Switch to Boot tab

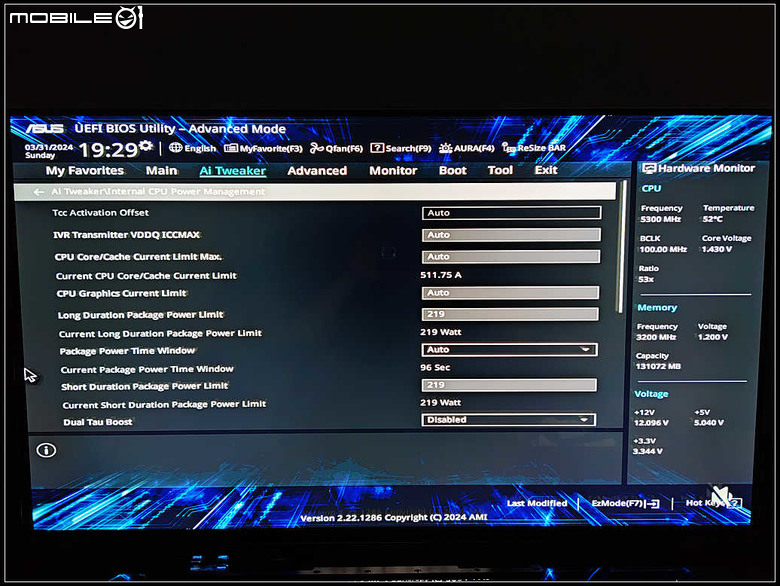coord(453,170)
